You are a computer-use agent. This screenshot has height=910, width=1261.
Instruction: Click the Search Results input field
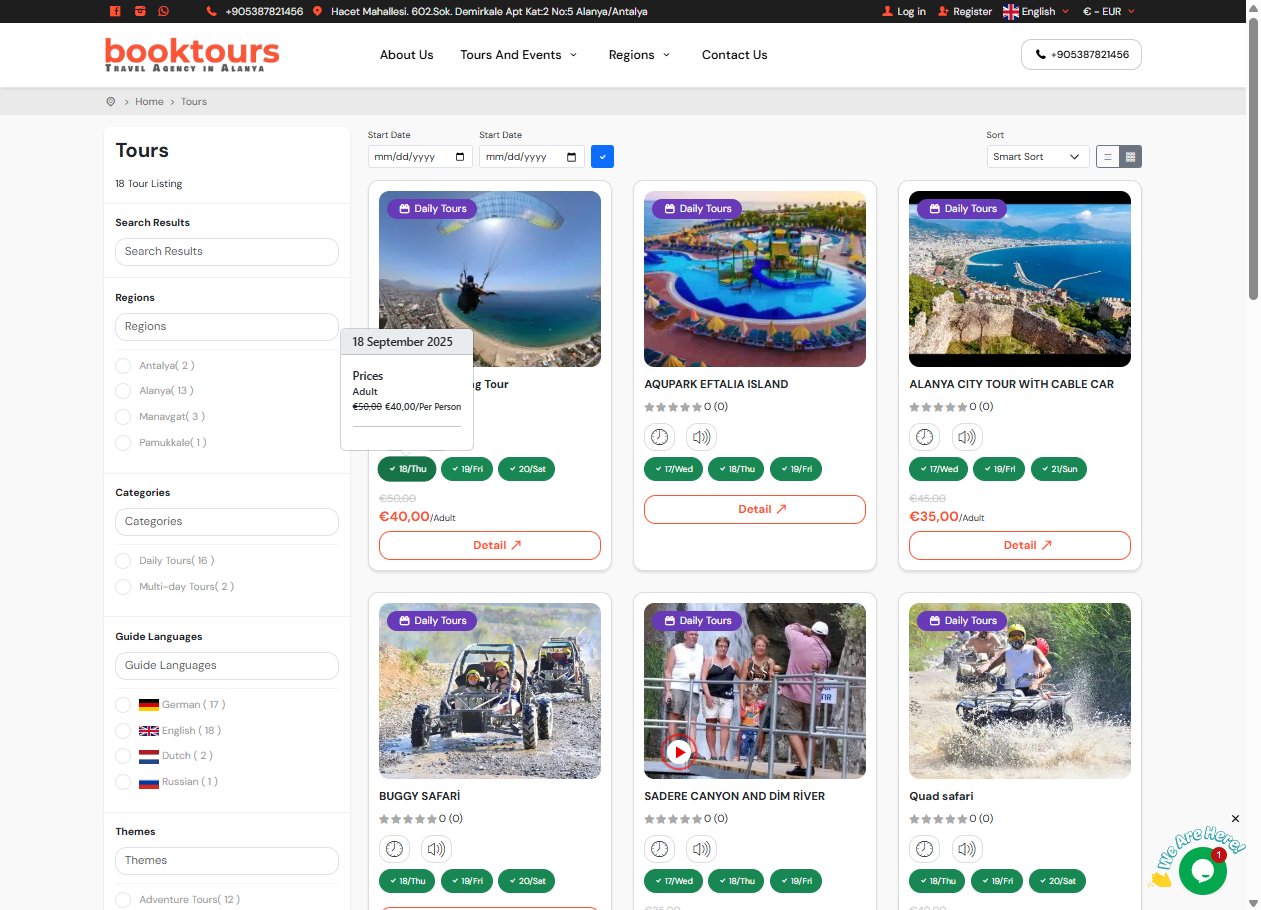tap(227, 252)
